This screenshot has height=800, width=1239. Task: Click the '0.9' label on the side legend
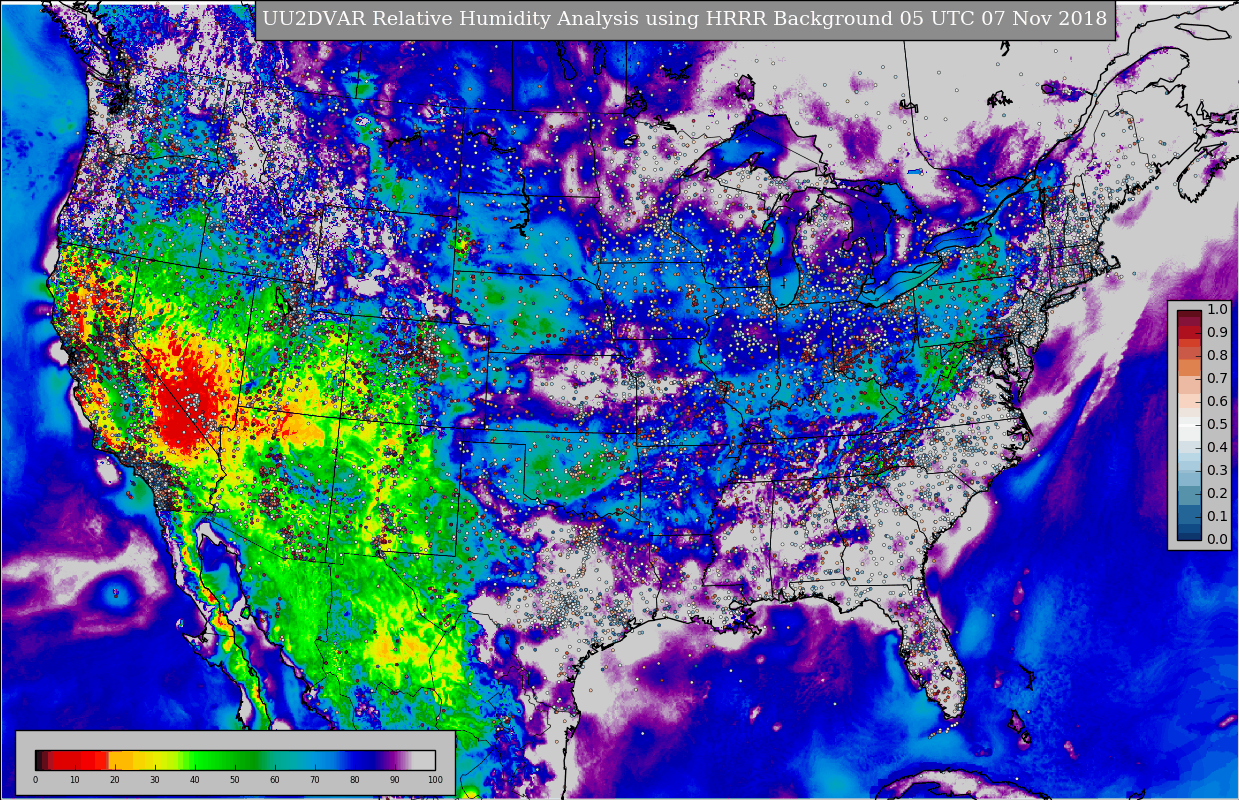click(x=1217, y=332)
